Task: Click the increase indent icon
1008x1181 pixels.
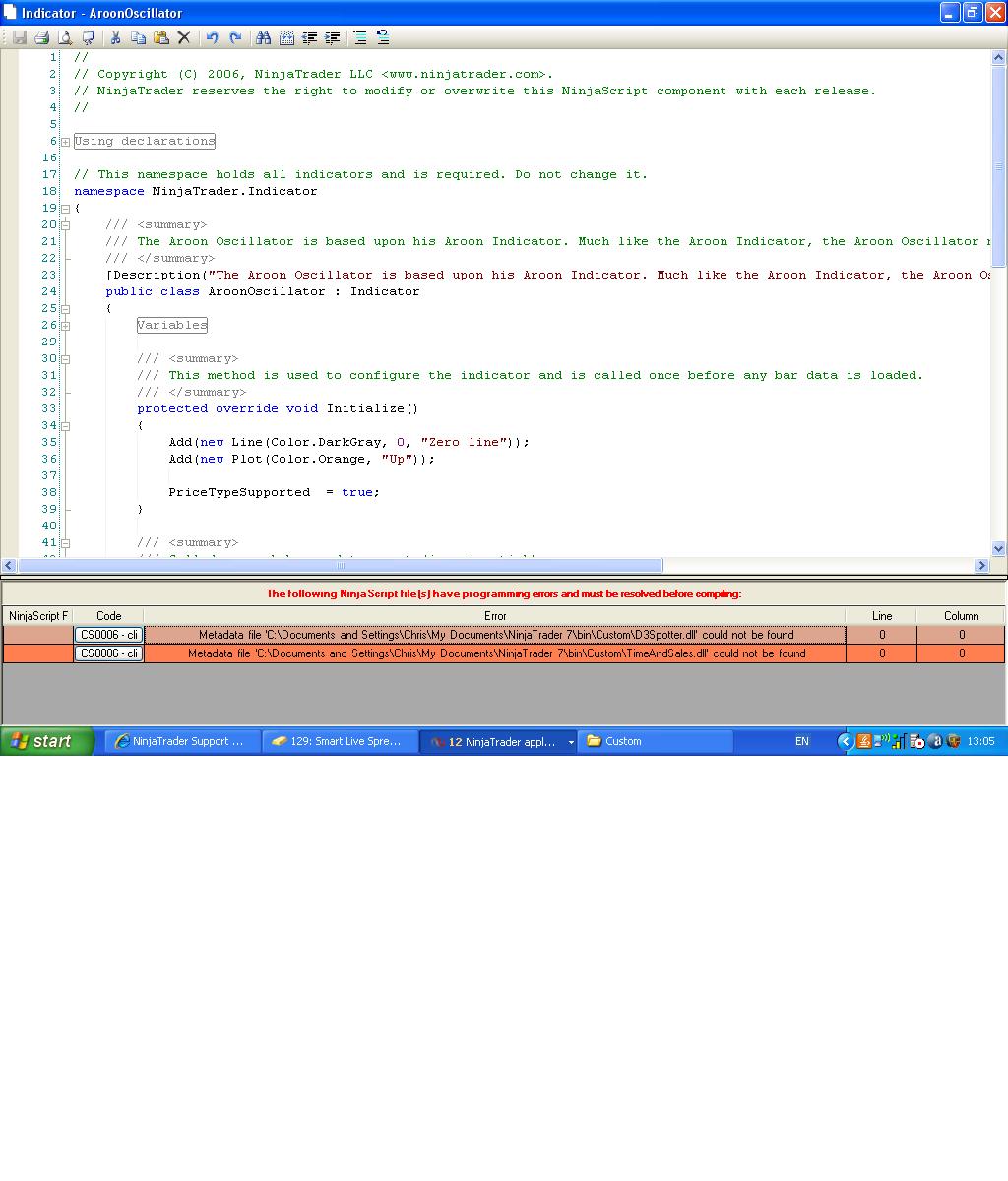Action: coord(332,37)
